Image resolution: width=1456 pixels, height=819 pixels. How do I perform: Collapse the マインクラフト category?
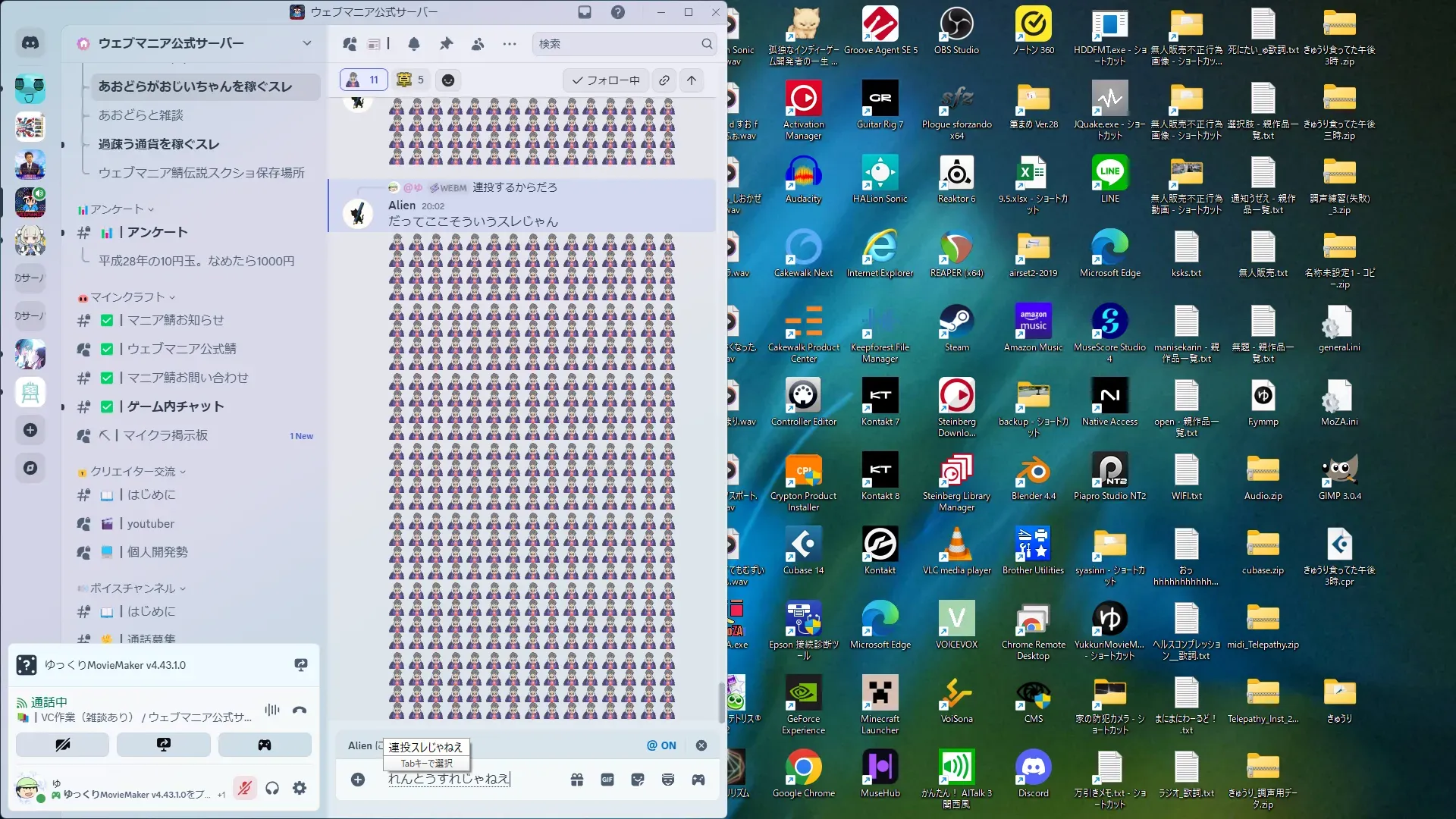click(x=127, y=297)
